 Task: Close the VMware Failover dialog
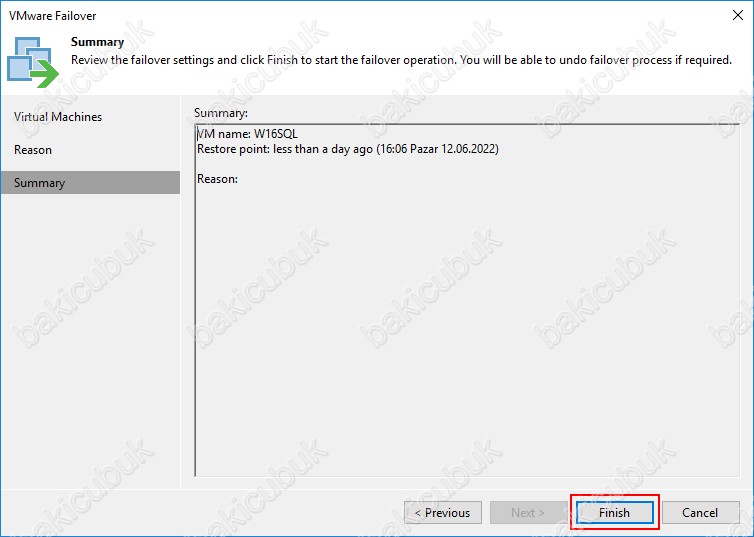click(x=738, y=15)
